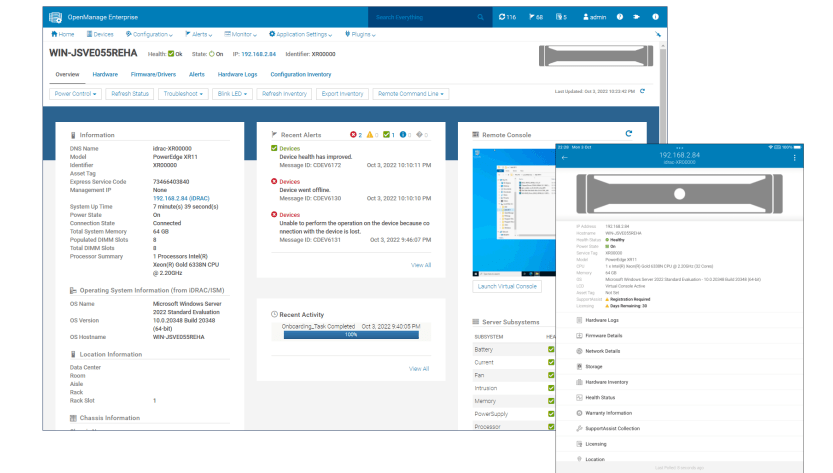This screenshot has height=473, width=833.
Task: Click the search magnifier icon
Action: (480, 17)
